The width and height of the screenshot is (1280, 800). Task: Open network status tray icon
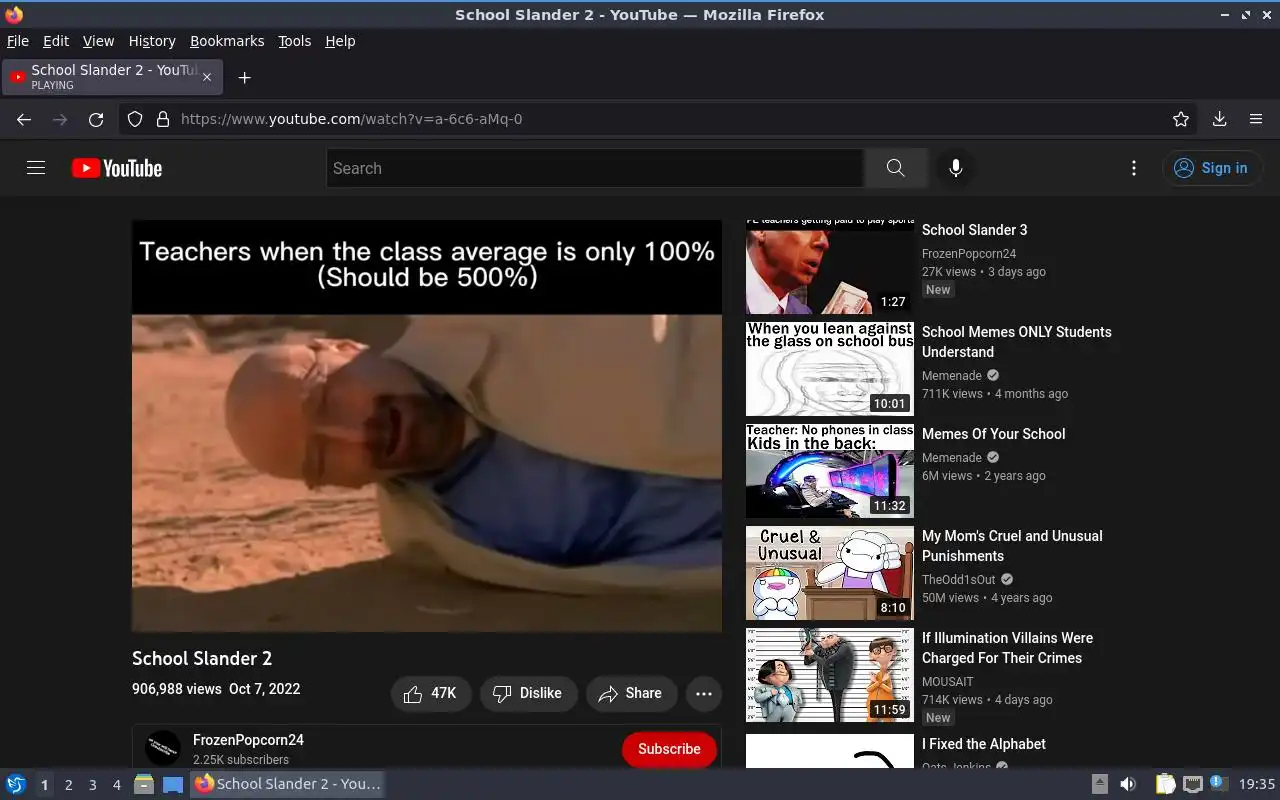[x=1192, y=784]
